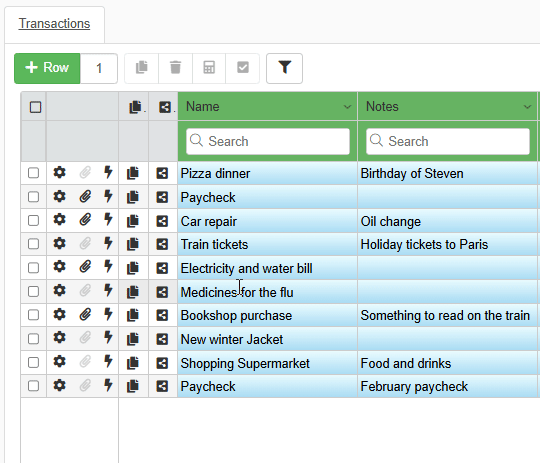
Task: Check the New winter Jacket checkbox
Action: (33, 339)
